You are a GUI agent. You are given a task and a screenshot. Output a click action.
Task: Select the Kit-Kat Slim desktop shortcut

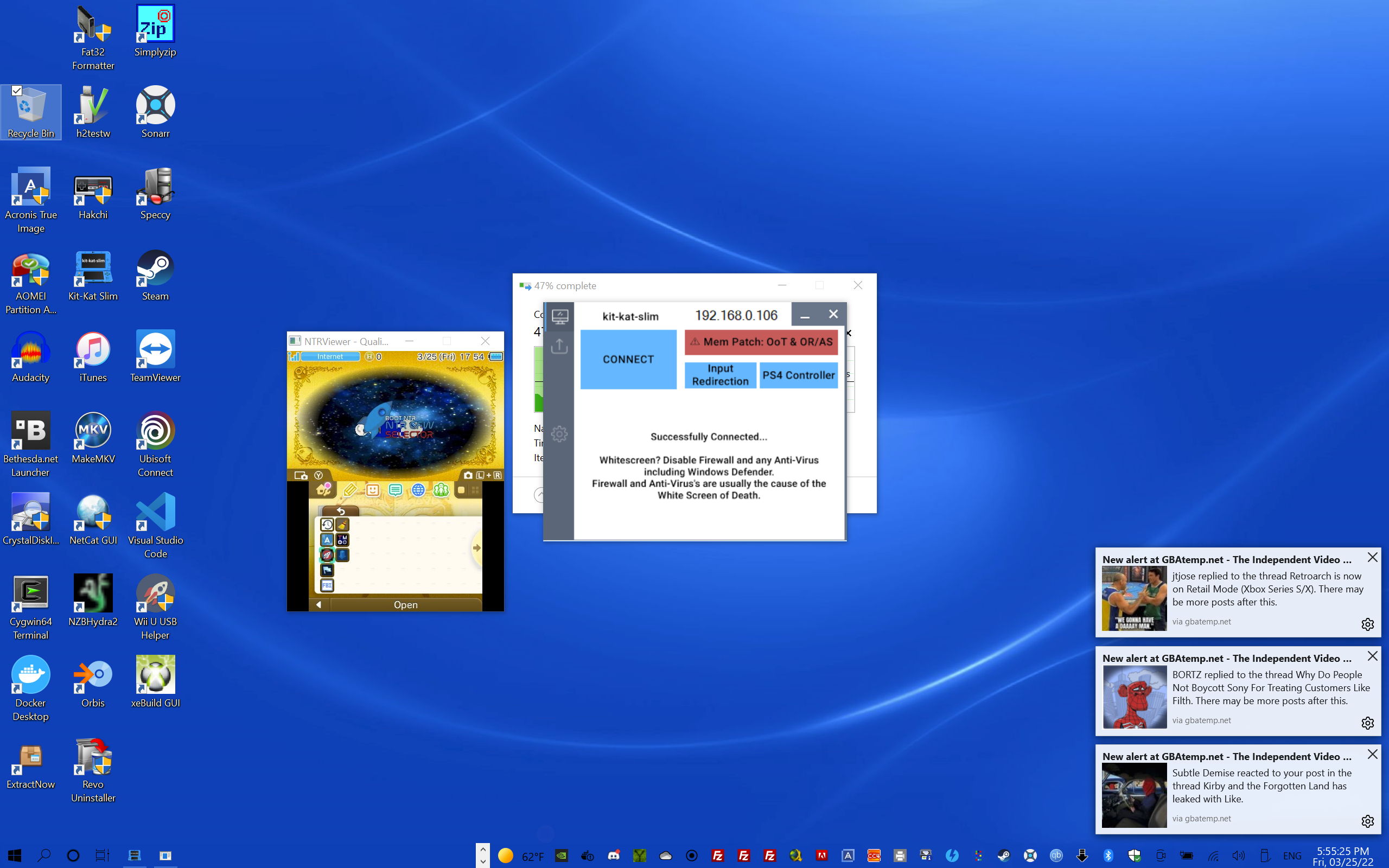tap(93, 276)
